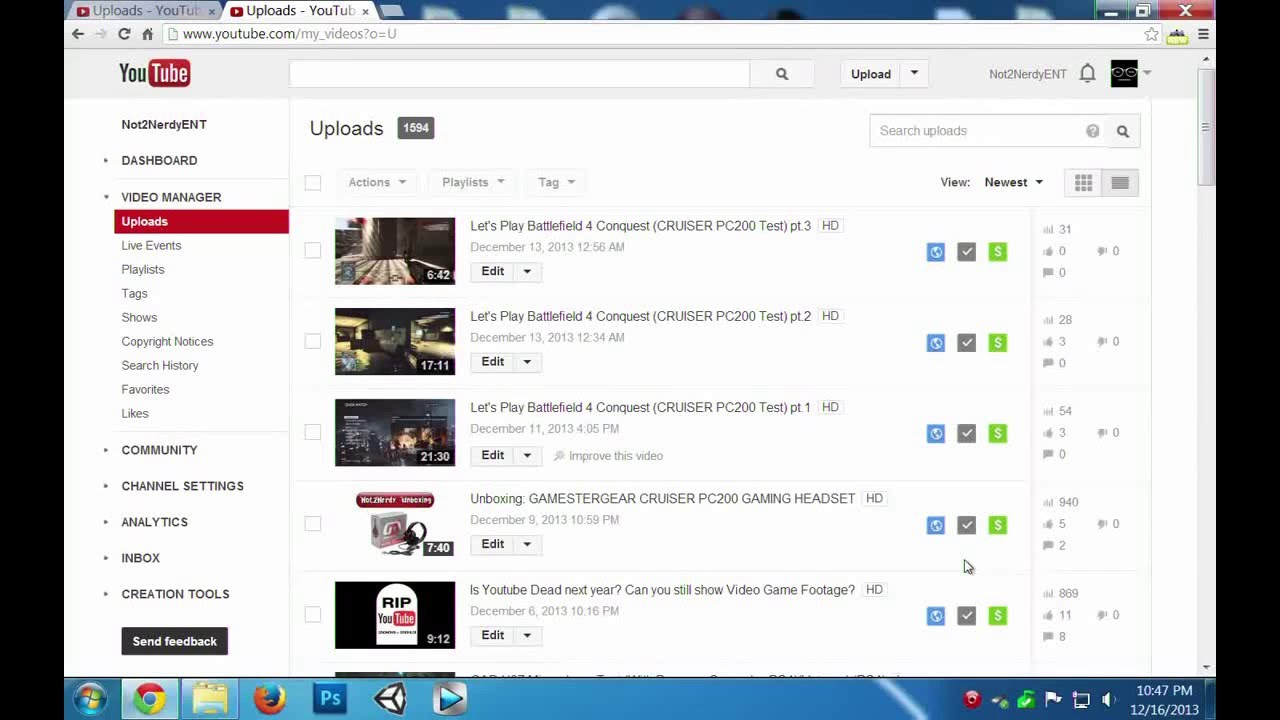Click Send feedback button
1280x720 pixels.
tap(175, 642)
